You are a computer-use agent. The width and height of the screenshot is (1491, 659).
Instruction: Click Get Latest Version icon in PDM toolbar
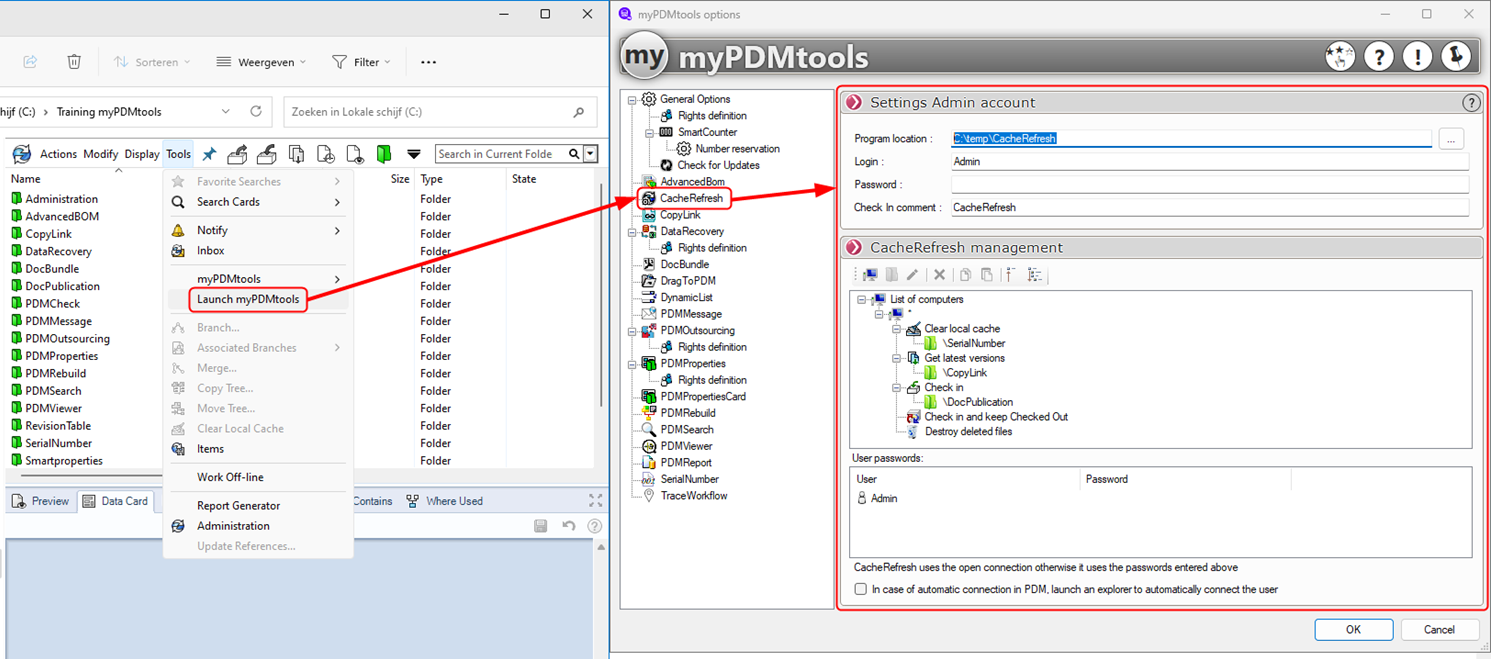coord(296,154)
